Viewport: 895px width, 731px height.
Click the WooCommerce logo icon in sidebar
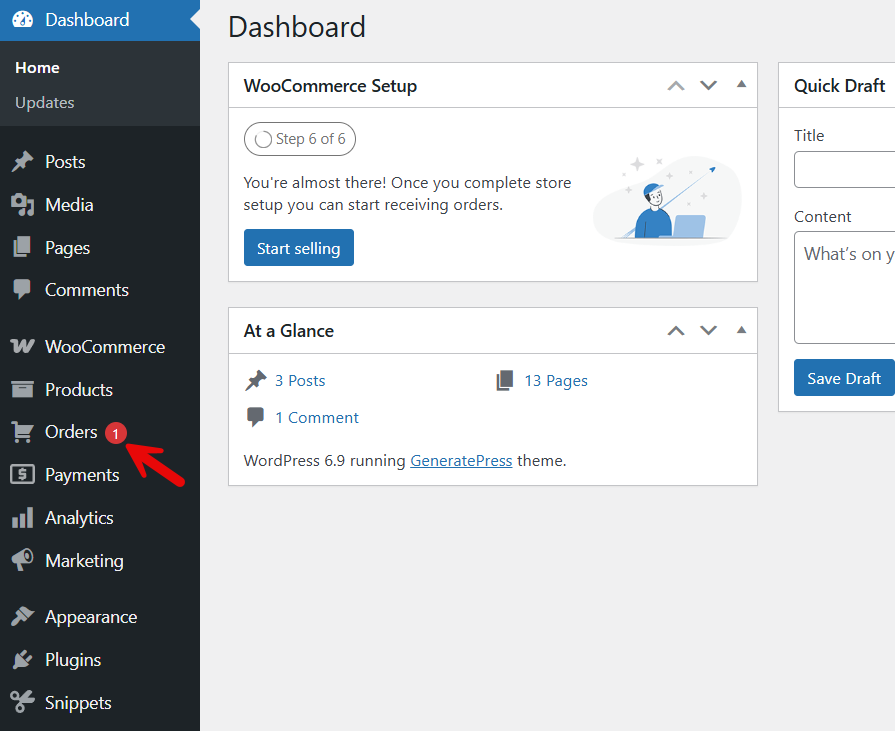point(22,347)
